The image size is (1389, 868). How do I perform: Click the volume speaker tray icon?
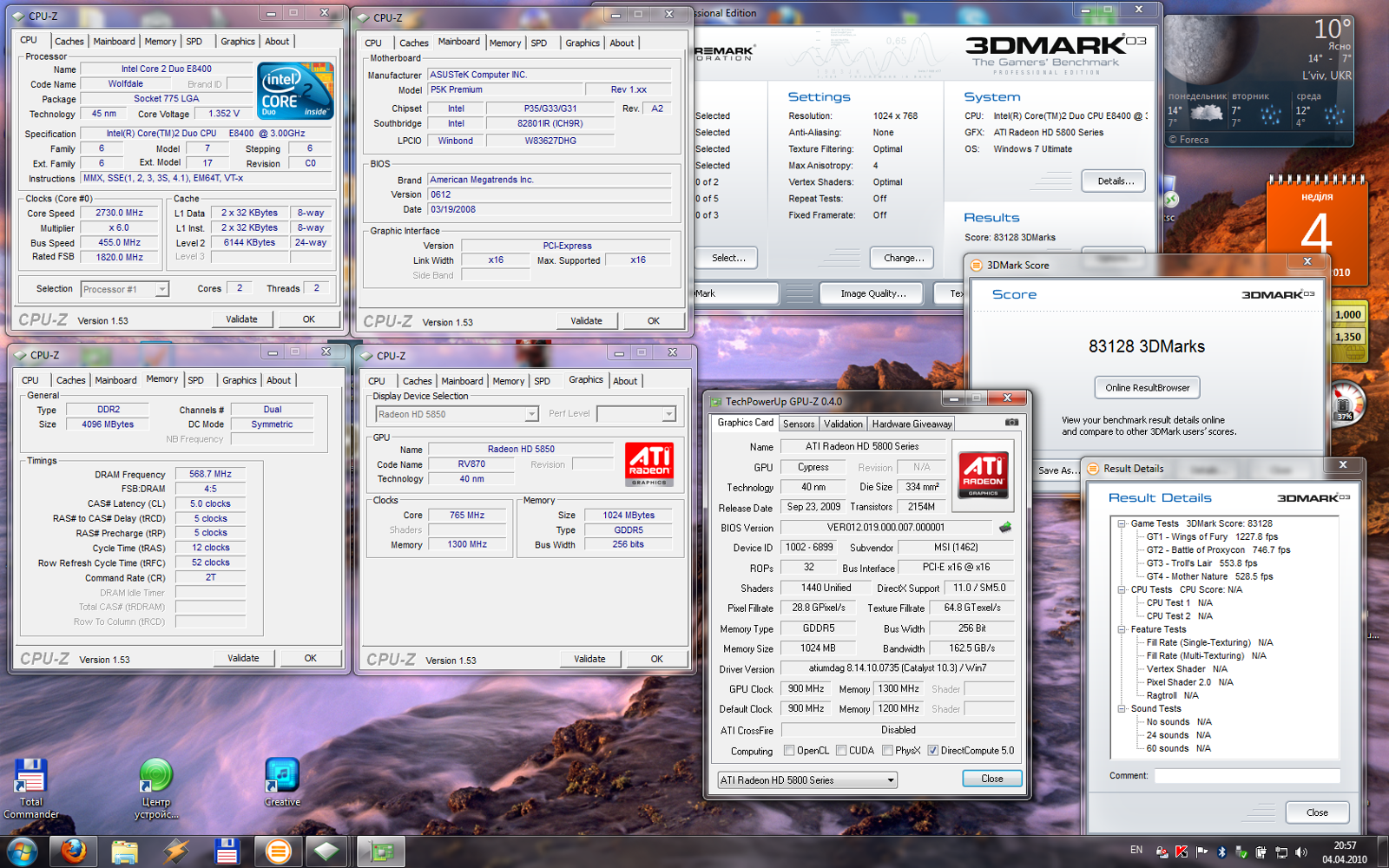1300,852
